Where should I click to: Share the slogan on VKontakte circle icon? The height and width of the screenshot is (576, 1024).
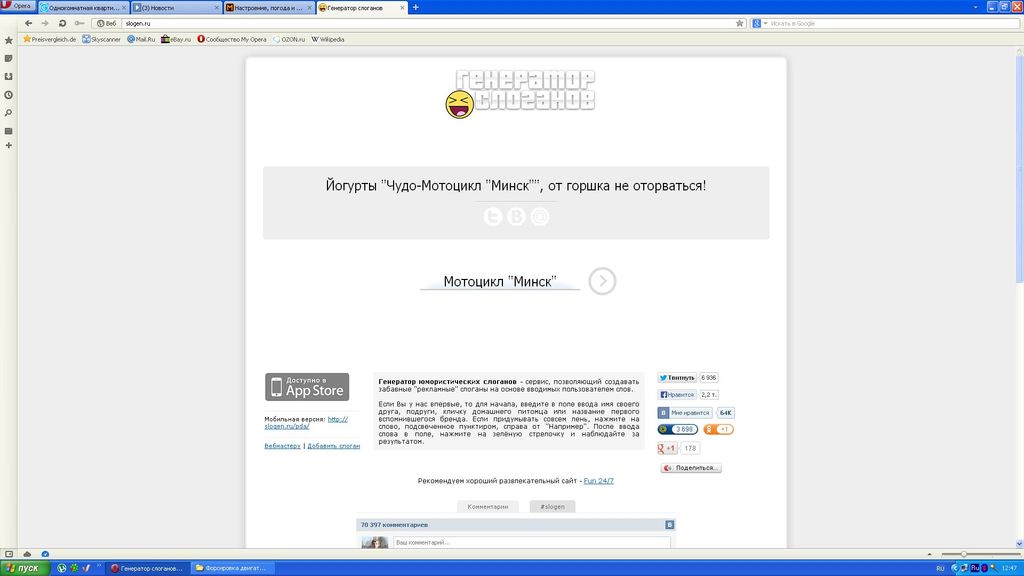pos(517,216)
